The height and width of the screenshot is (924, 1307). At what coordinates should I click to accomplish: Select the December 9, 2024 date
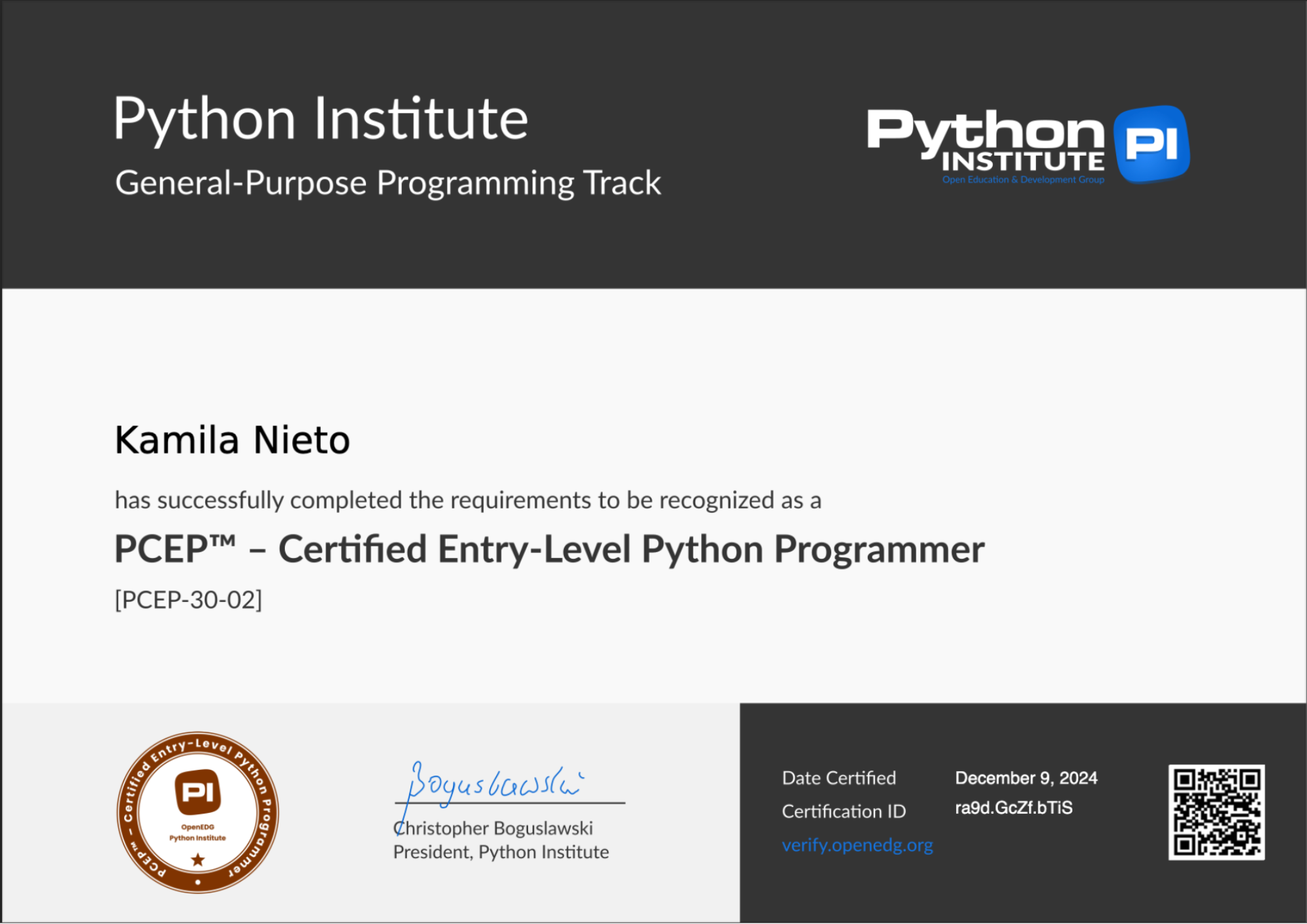point(1025,777)
